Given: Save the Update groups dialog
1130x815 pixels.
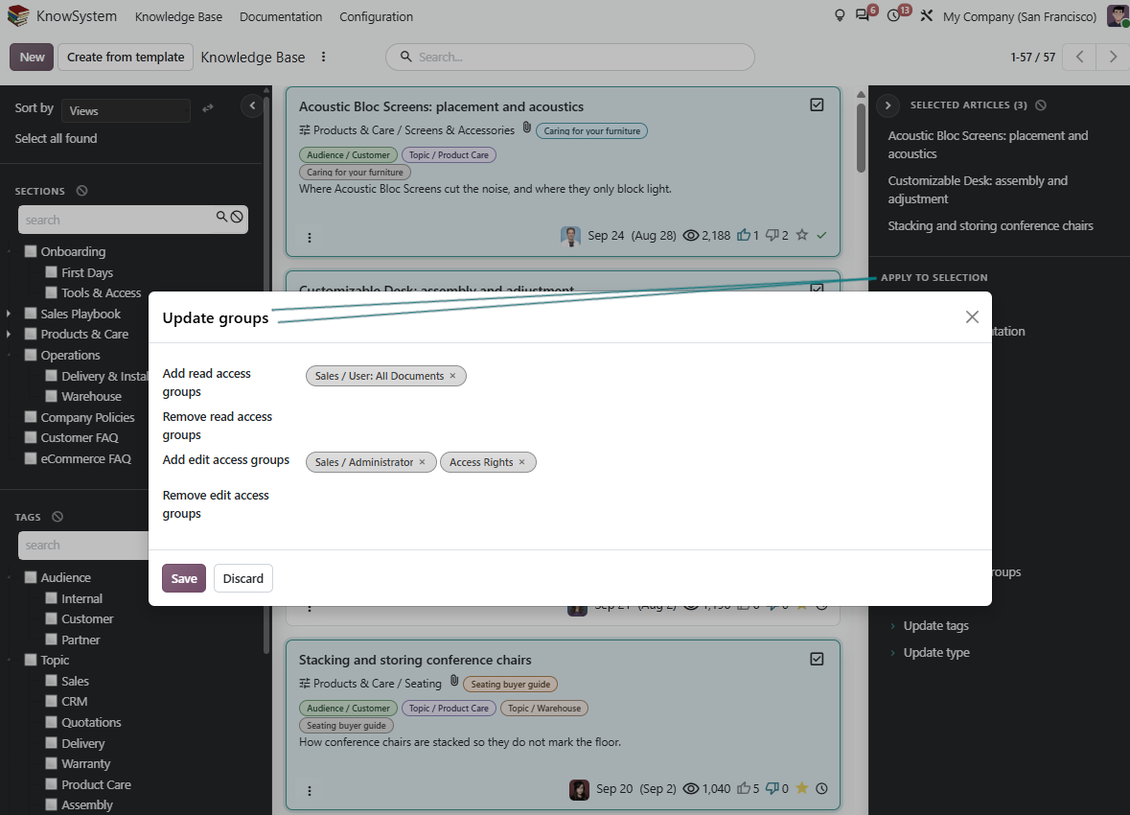Looking at the screenshot, I should pos(184,578).
